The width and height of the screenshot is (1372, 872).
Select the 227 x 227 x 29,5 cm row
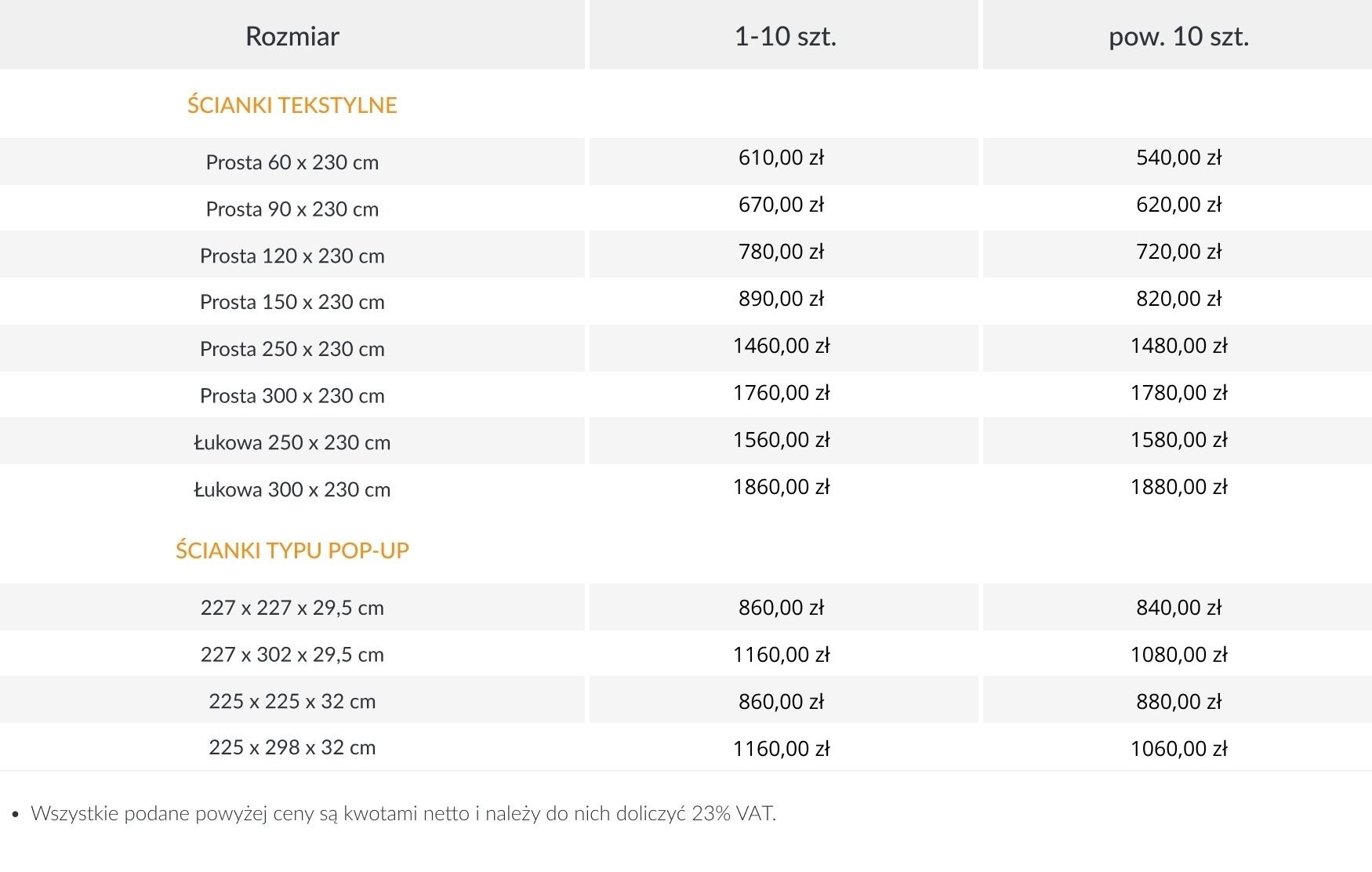pos(292,608)
